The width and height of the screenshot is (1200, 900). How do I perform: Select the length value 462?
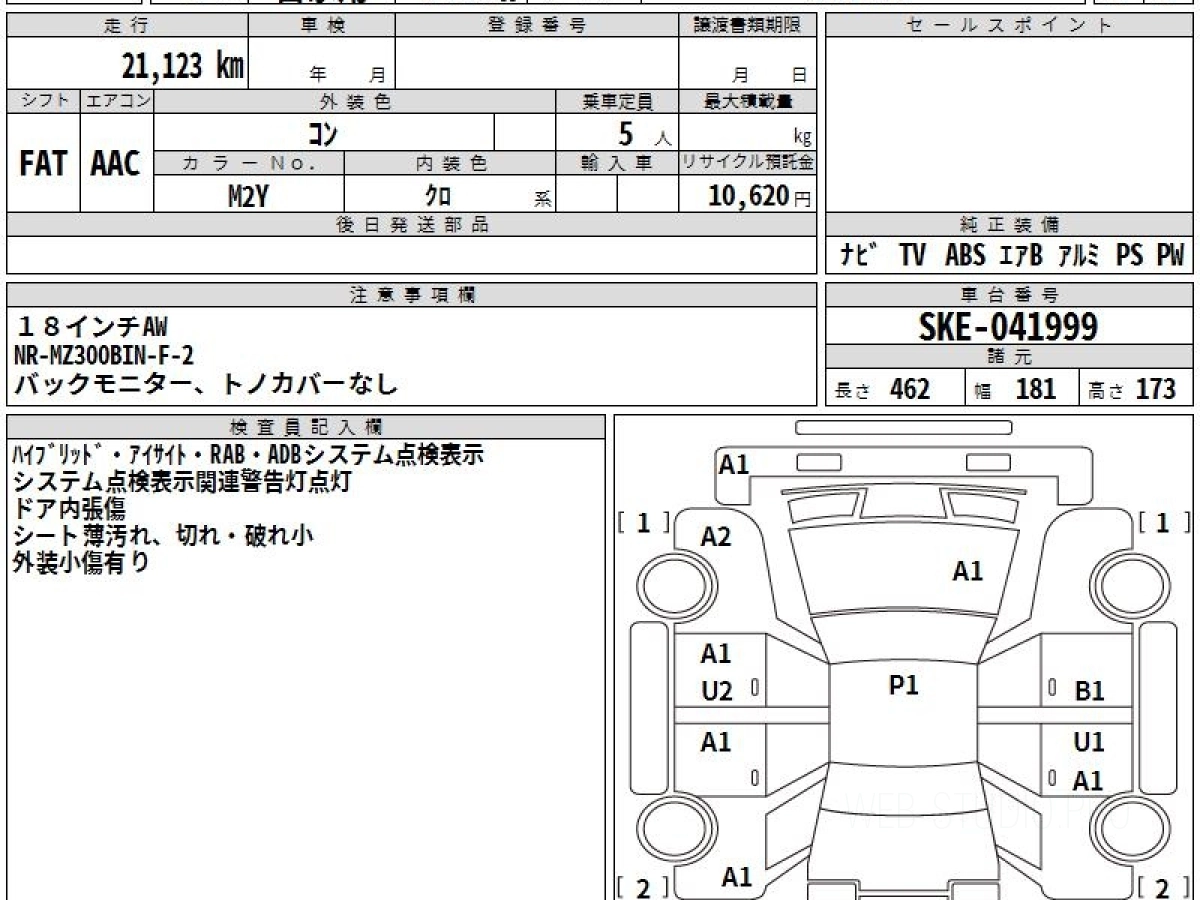pos(910,389)
